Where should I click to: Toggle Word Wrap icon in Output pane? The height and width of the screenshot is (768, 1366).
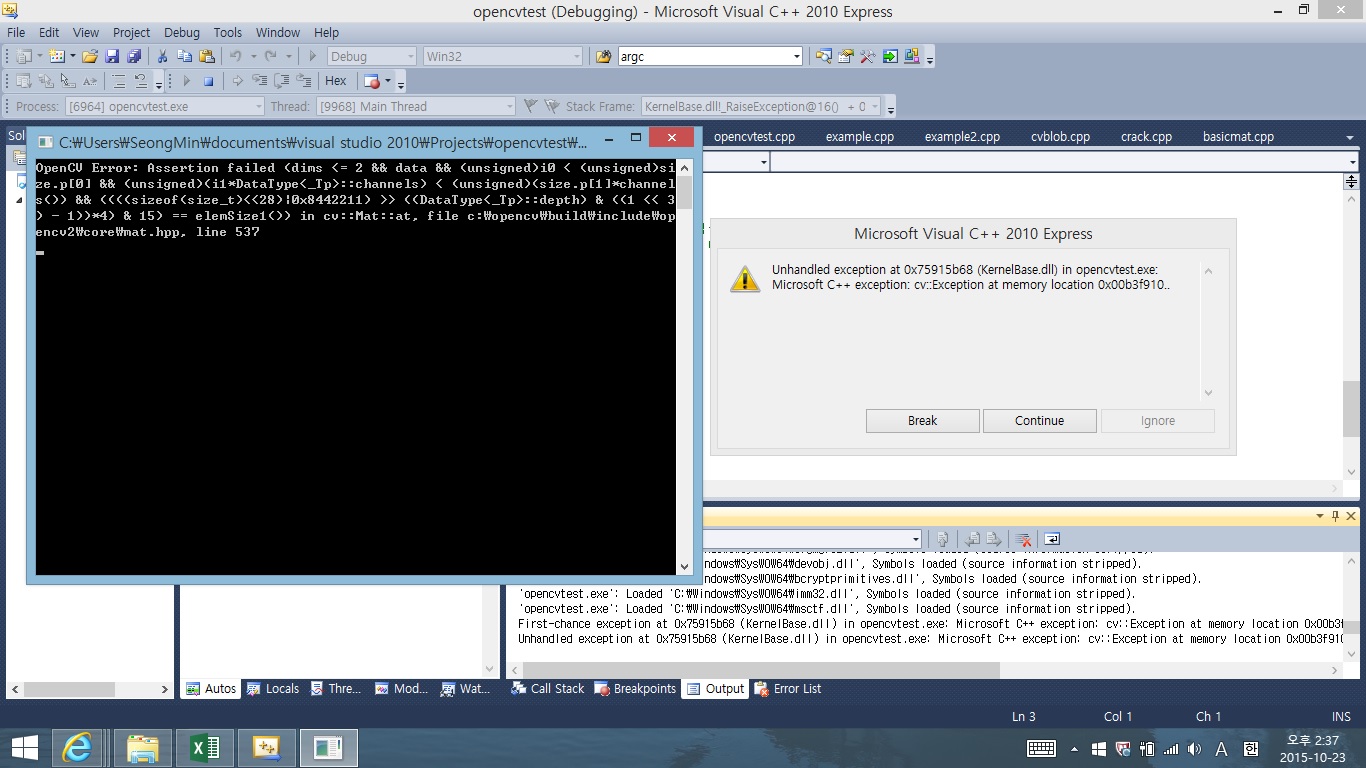1051,539
